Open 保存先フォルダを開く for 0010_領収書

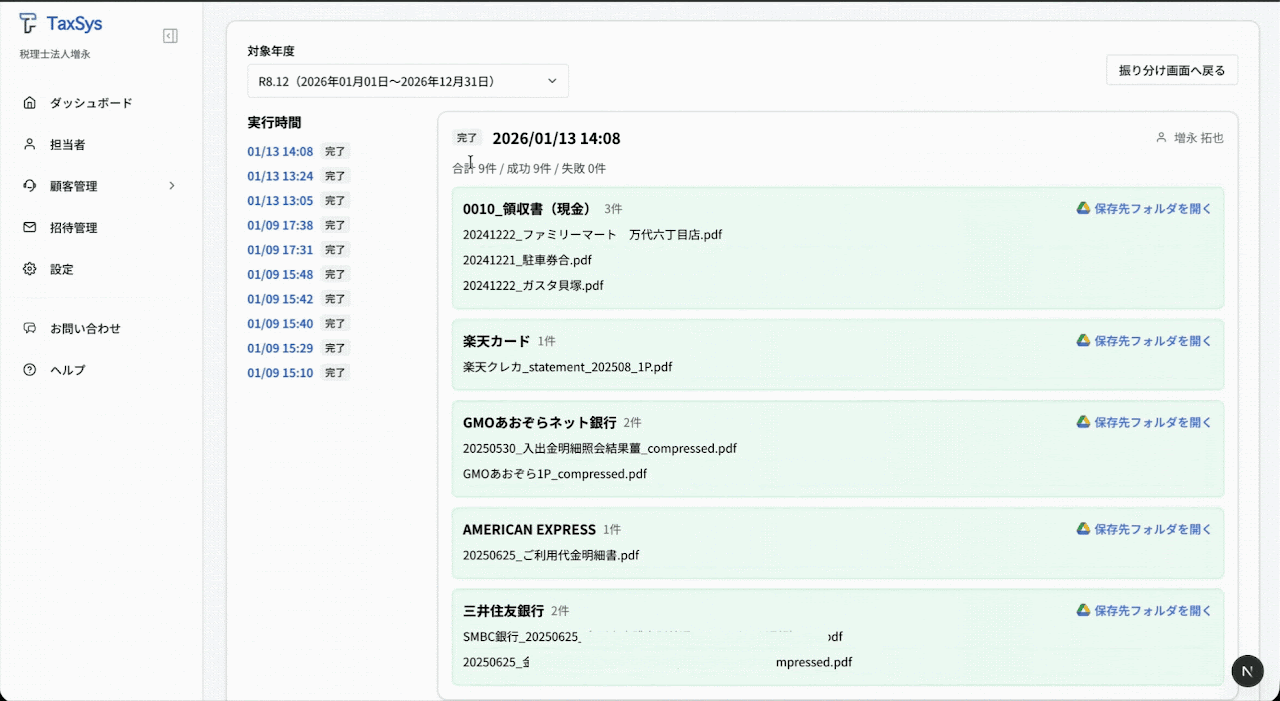1153,208
